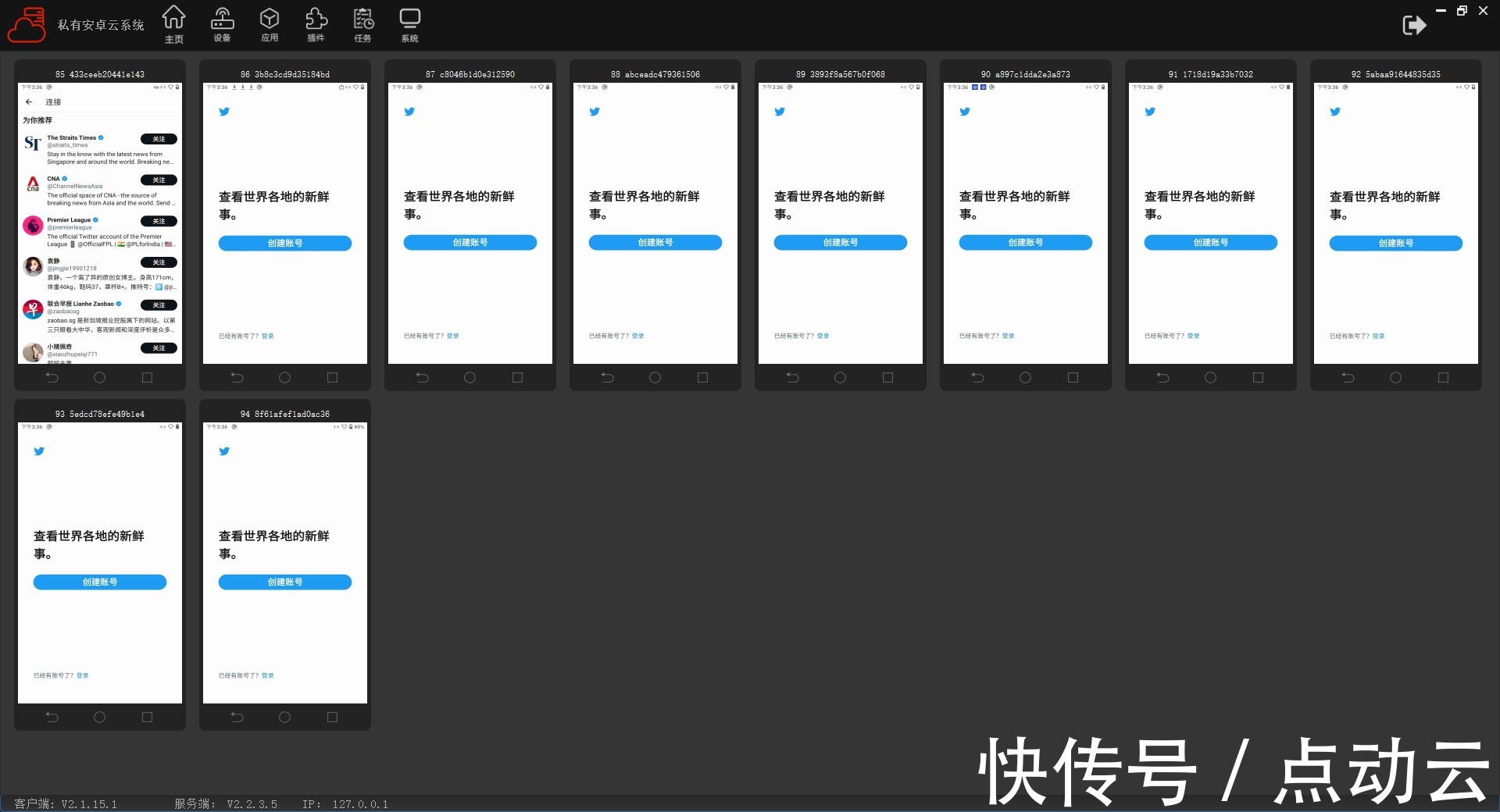Click 登录 link on device 93
This screenshot has height=812, width=1500.
point(83,676)
